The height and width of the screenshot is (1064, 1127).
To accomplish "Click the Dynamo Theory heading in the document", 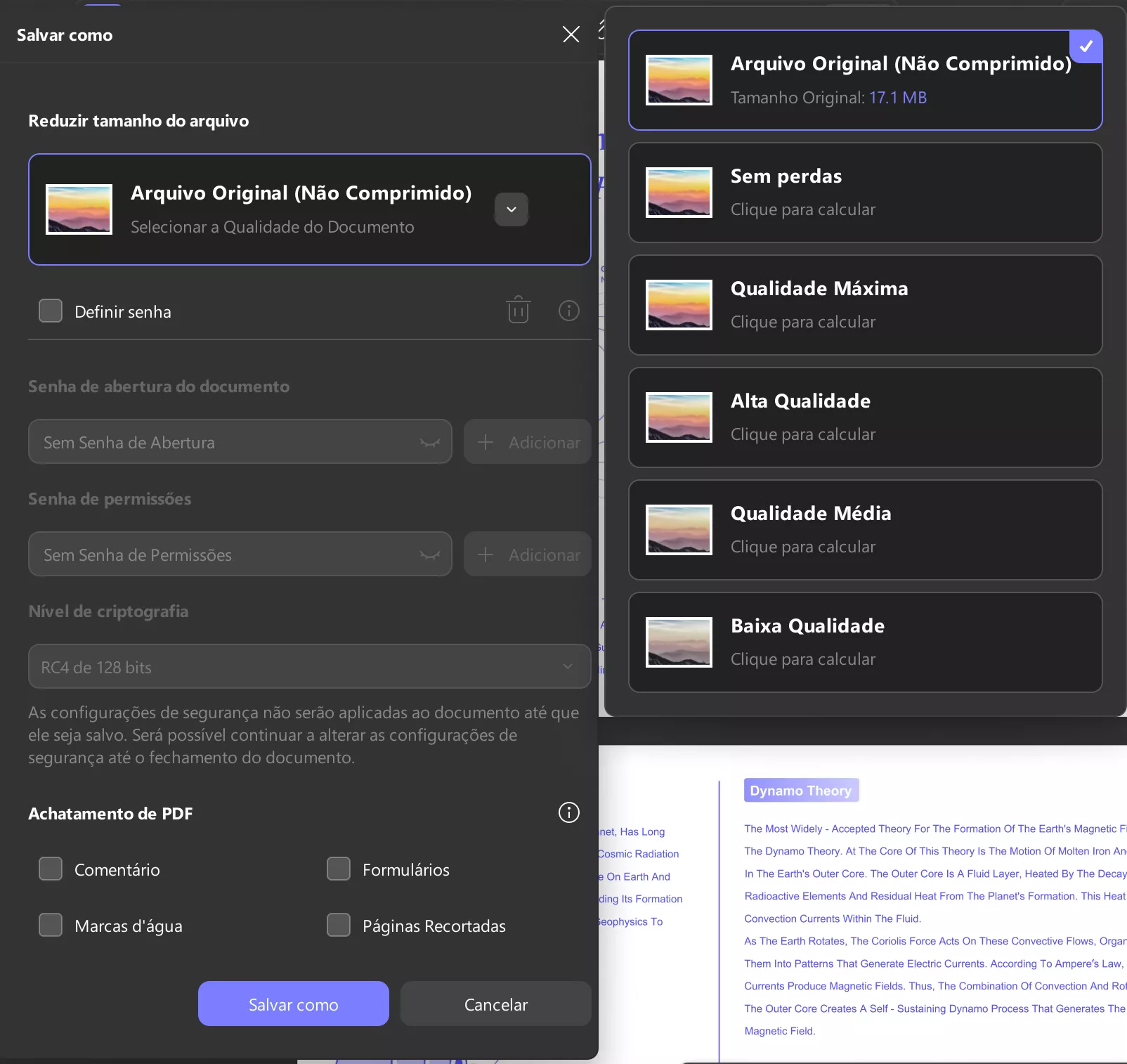I will click(801, 790).
